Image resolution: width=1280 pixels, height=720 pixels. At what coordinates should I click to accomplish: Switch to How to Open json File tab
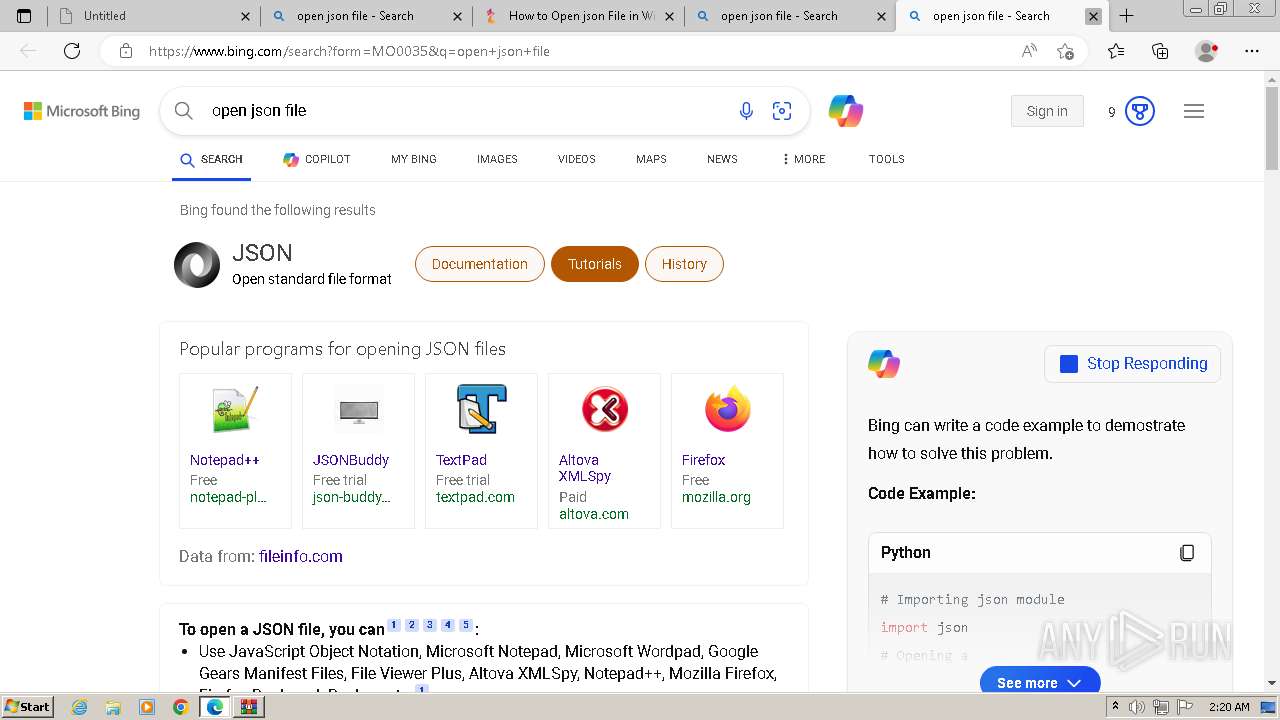pyautogui.click(x=579, y=16)
